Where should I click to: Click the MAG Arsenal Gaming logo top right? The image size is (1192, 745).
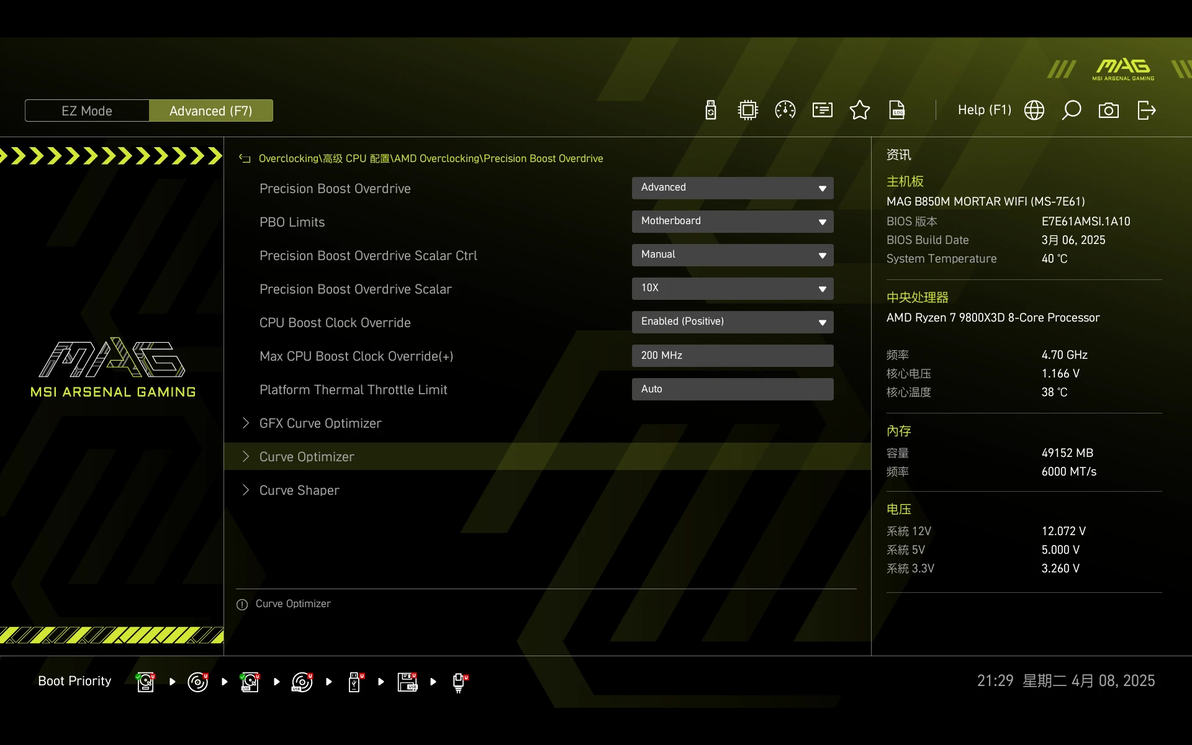click(1123, 68)
